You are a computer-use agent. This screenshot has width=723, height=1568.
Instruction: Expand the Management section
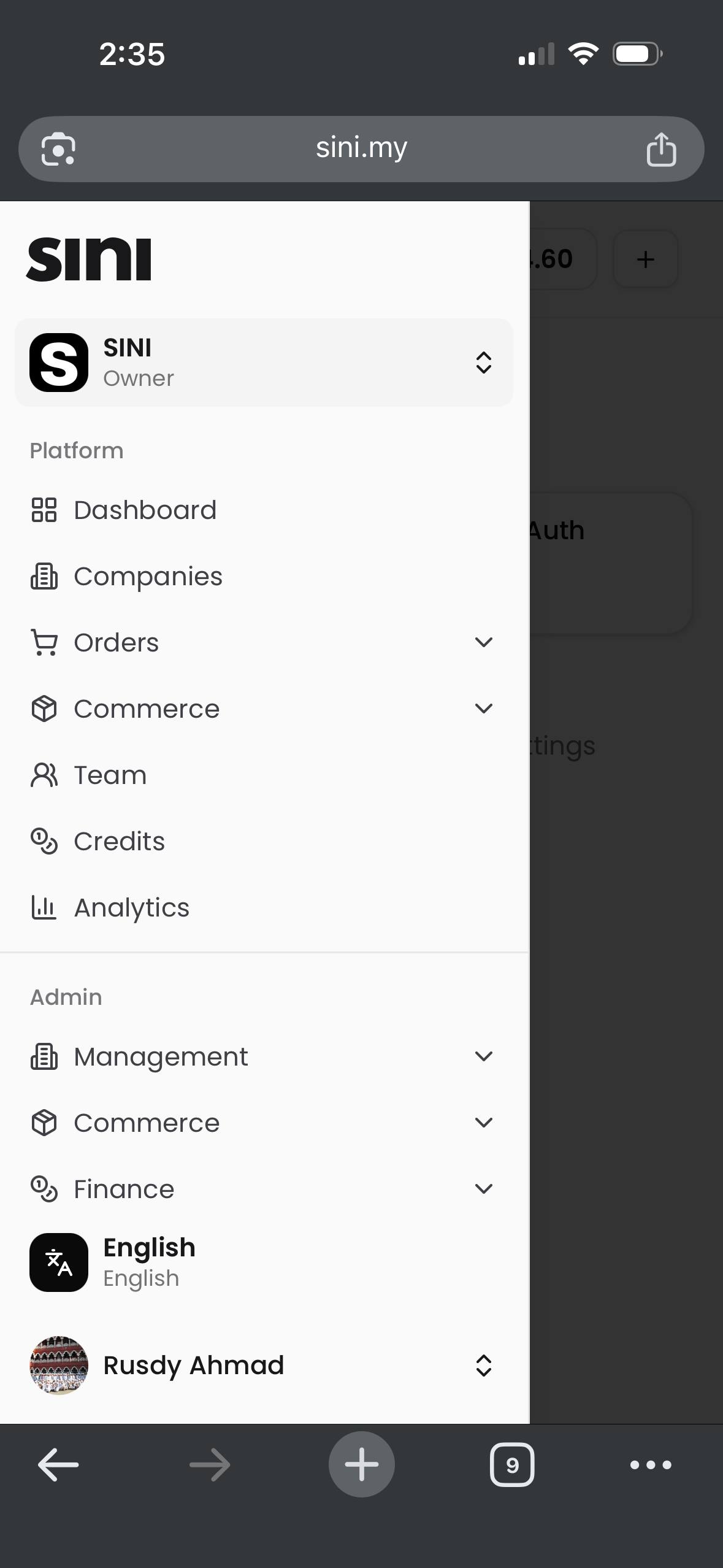click(x=483, y=1056)
